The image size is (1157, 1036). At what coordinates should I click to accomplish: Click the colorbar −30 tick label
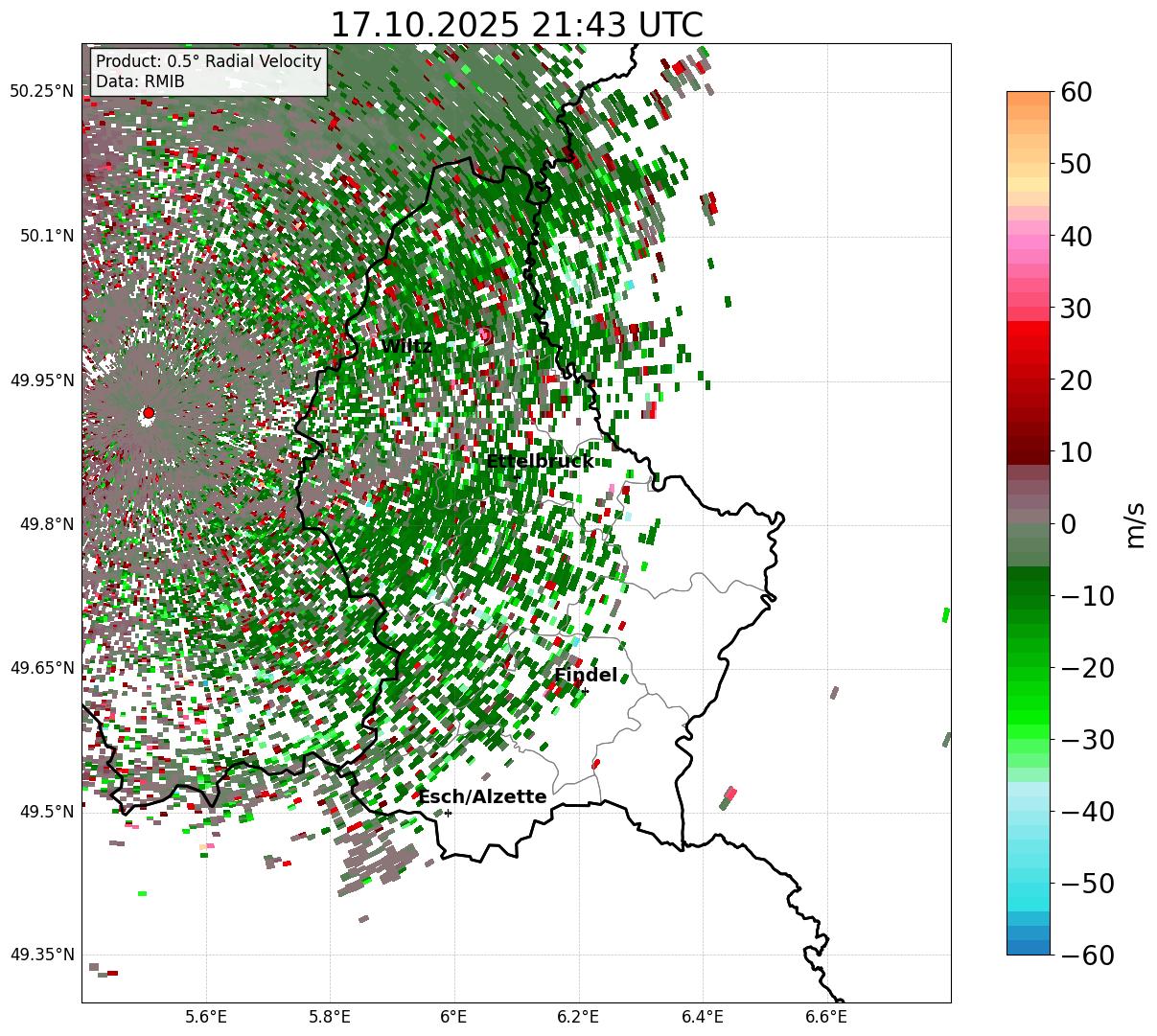point(1087,740)
